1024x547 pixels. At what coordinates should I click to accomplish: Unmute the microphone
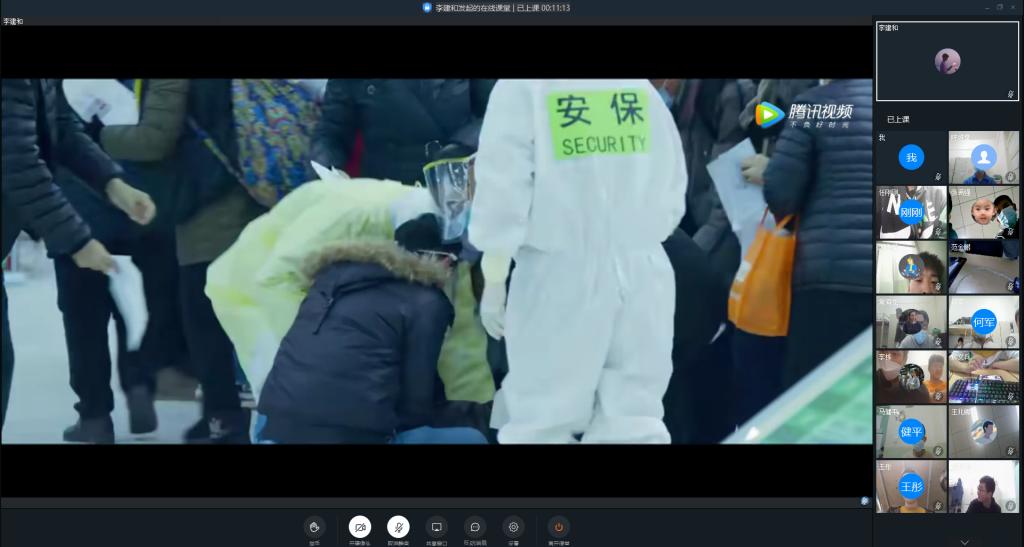point(398,527)
